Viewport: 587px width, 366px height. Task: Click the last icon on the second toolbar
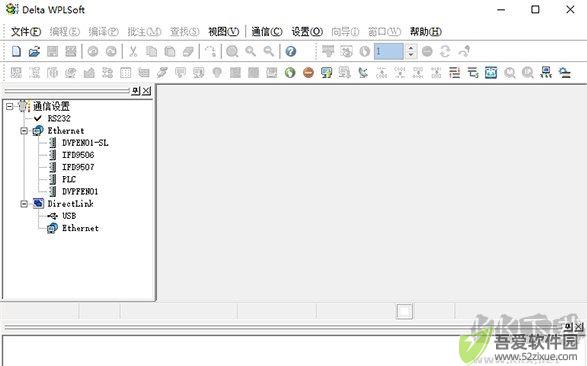564,73
